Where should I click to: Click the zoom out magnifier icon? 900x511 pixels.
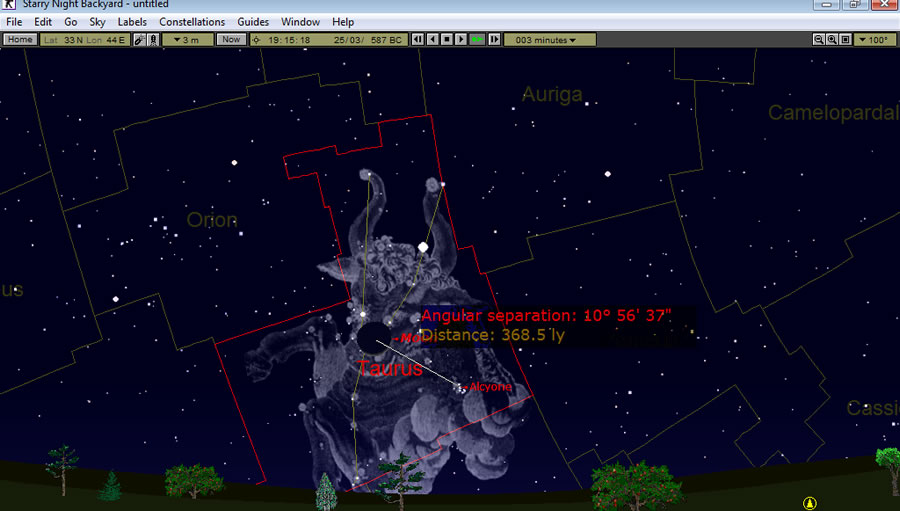[x=819, y=40]
